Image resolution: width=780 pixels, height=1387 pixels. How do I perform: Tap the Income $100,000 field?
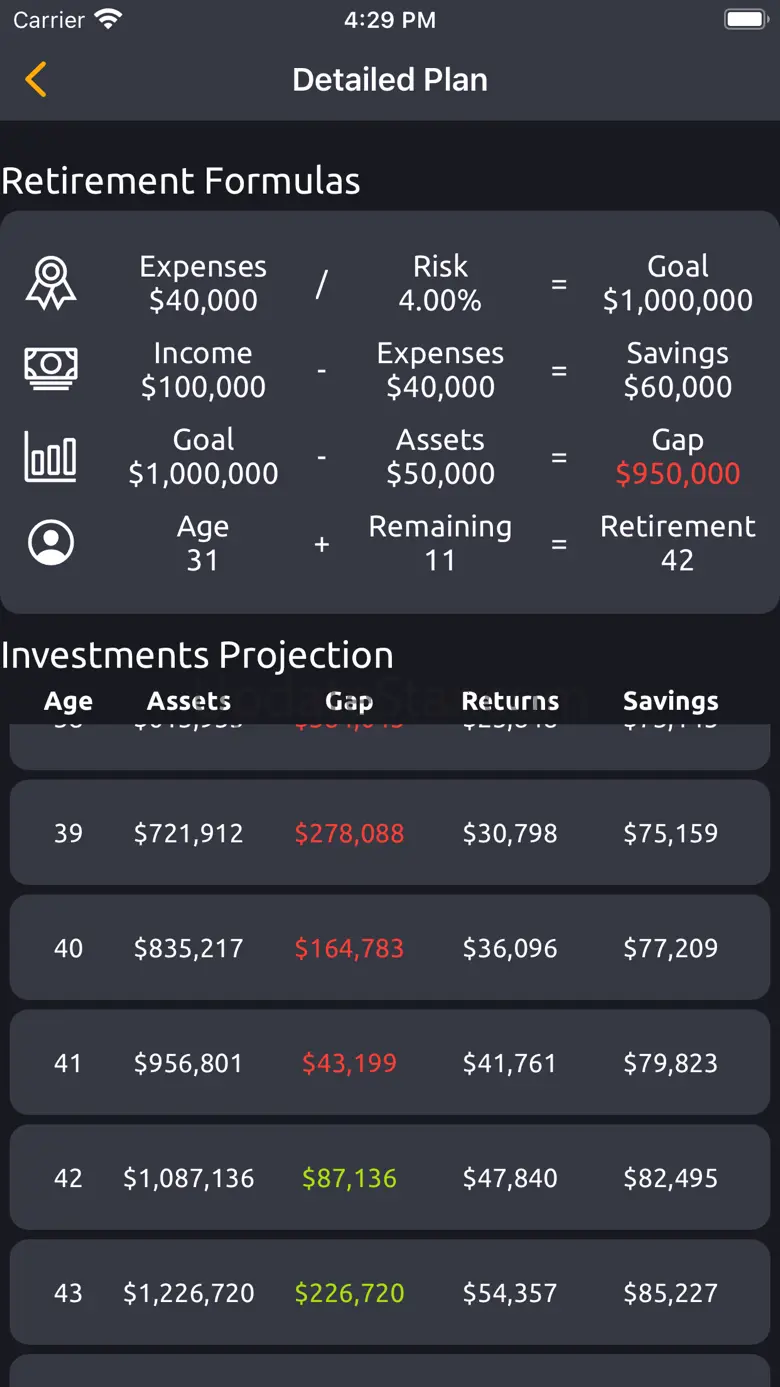coord(203,370)
